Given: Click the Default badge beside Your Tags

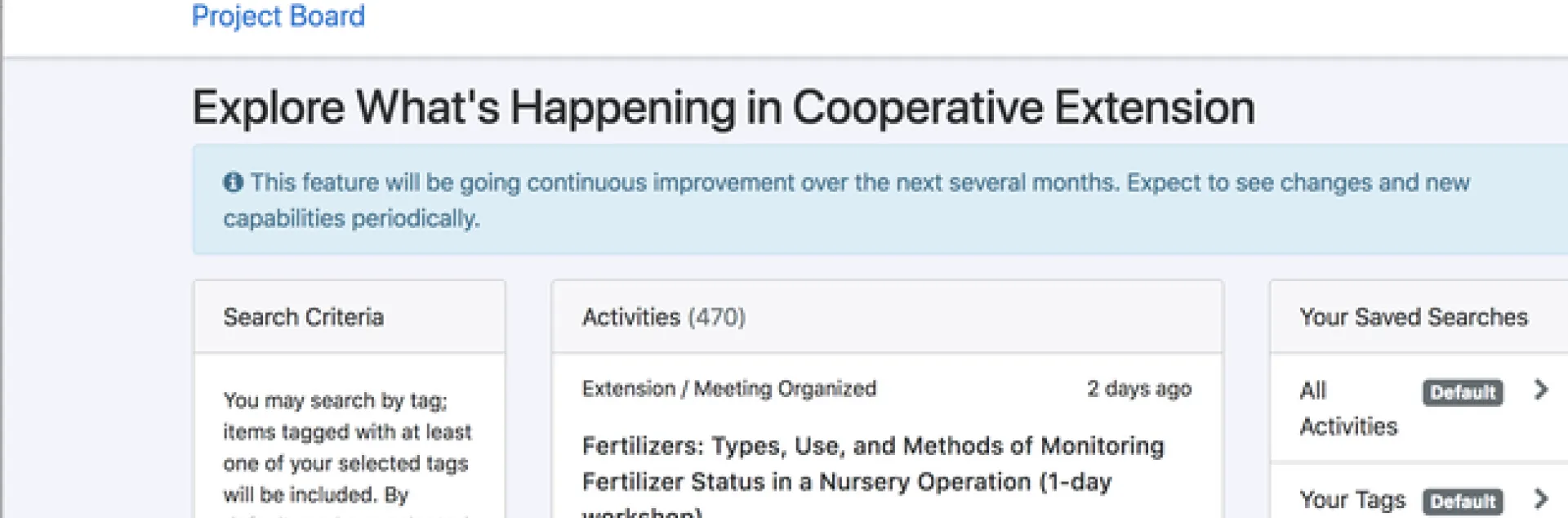Looking at the screenshot, I should click(1462, 501).
